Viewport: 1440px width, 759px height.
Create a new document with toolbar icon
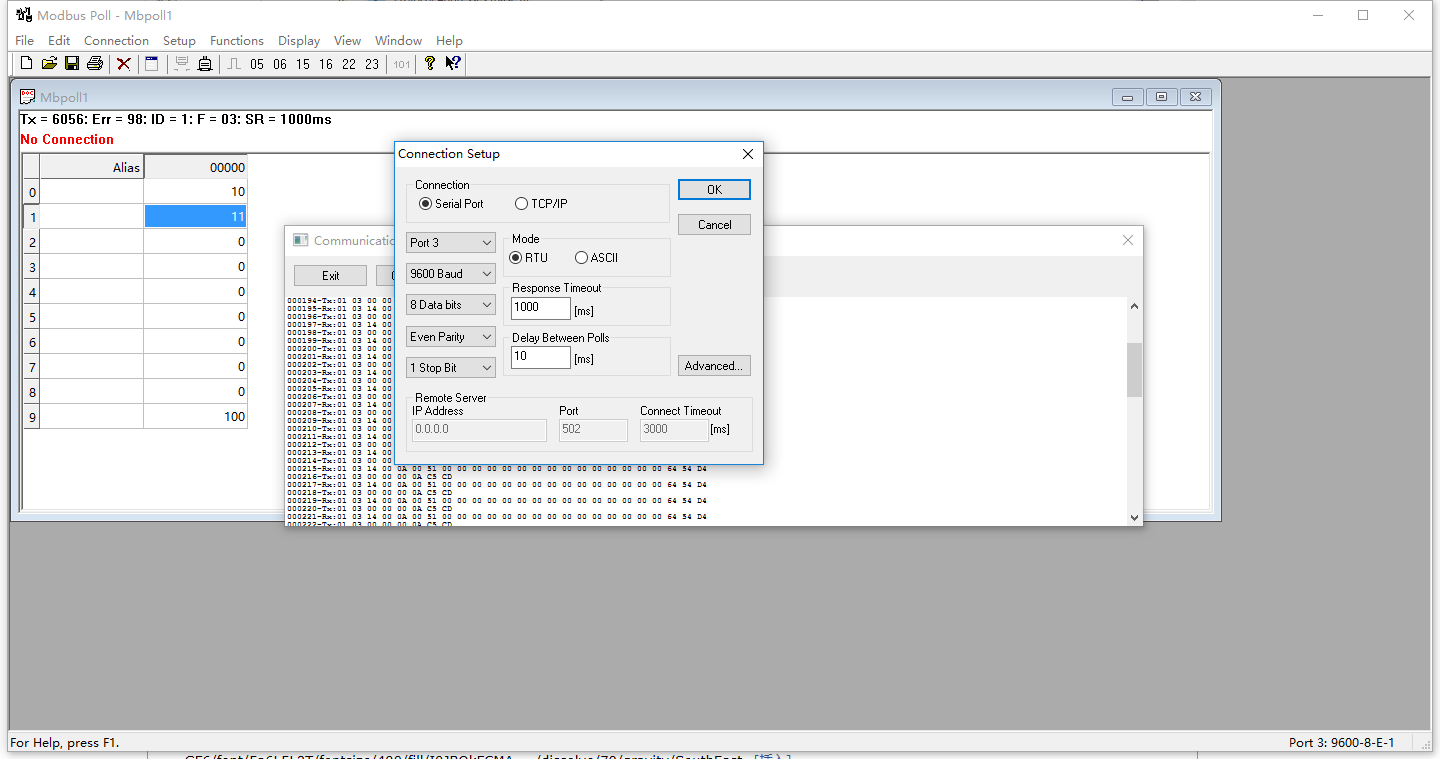click(x=26, y=64)
